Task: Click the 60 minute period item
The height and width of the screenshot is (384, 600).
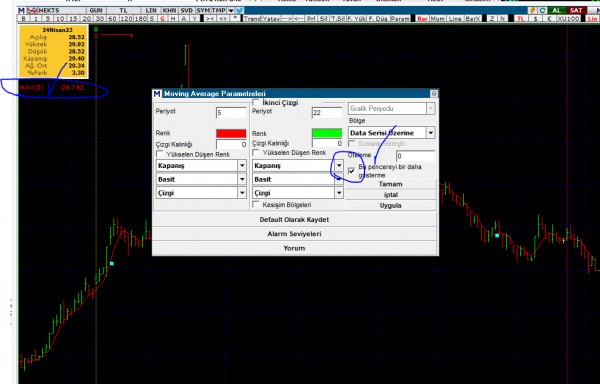Action: click(x=112, y=18)
